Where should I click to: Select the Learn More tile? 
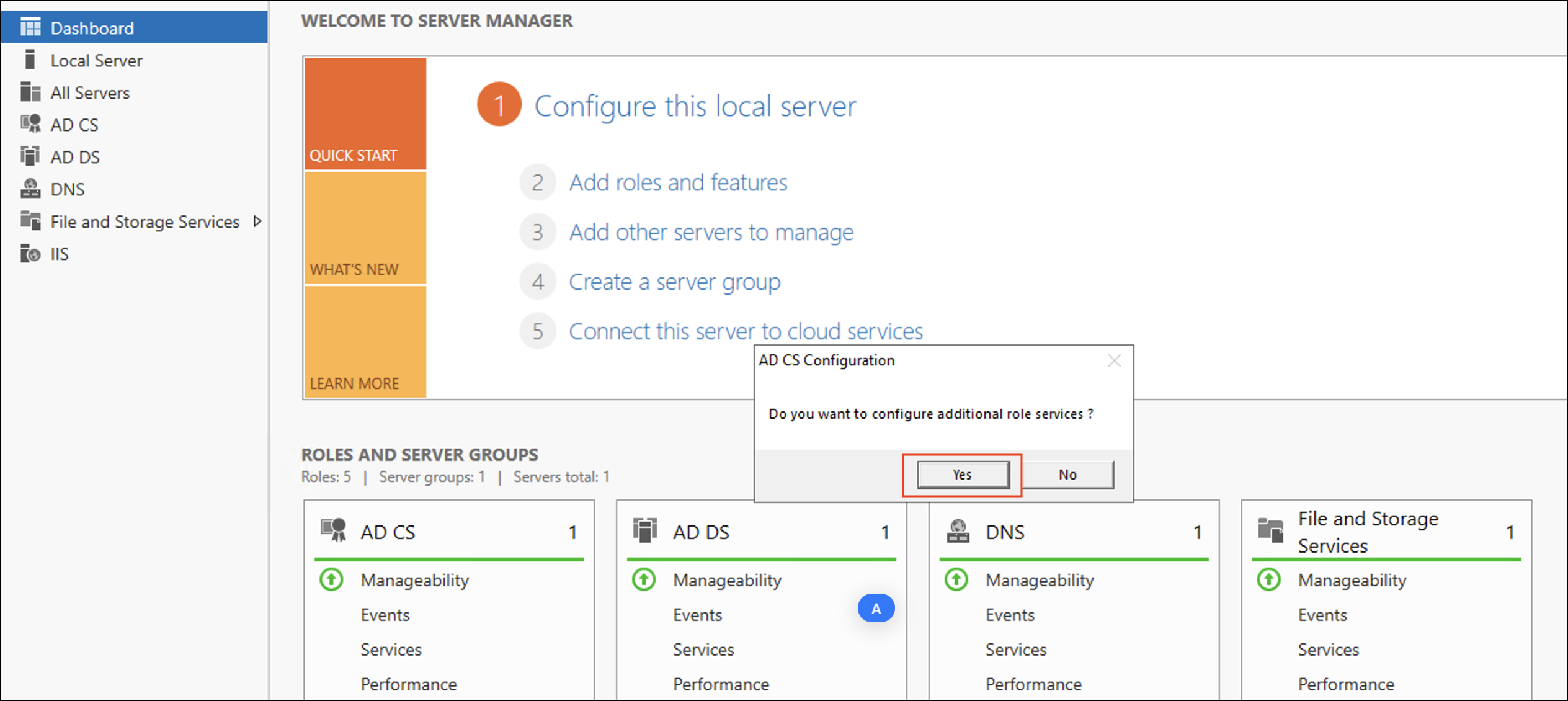tap(365, 341)
